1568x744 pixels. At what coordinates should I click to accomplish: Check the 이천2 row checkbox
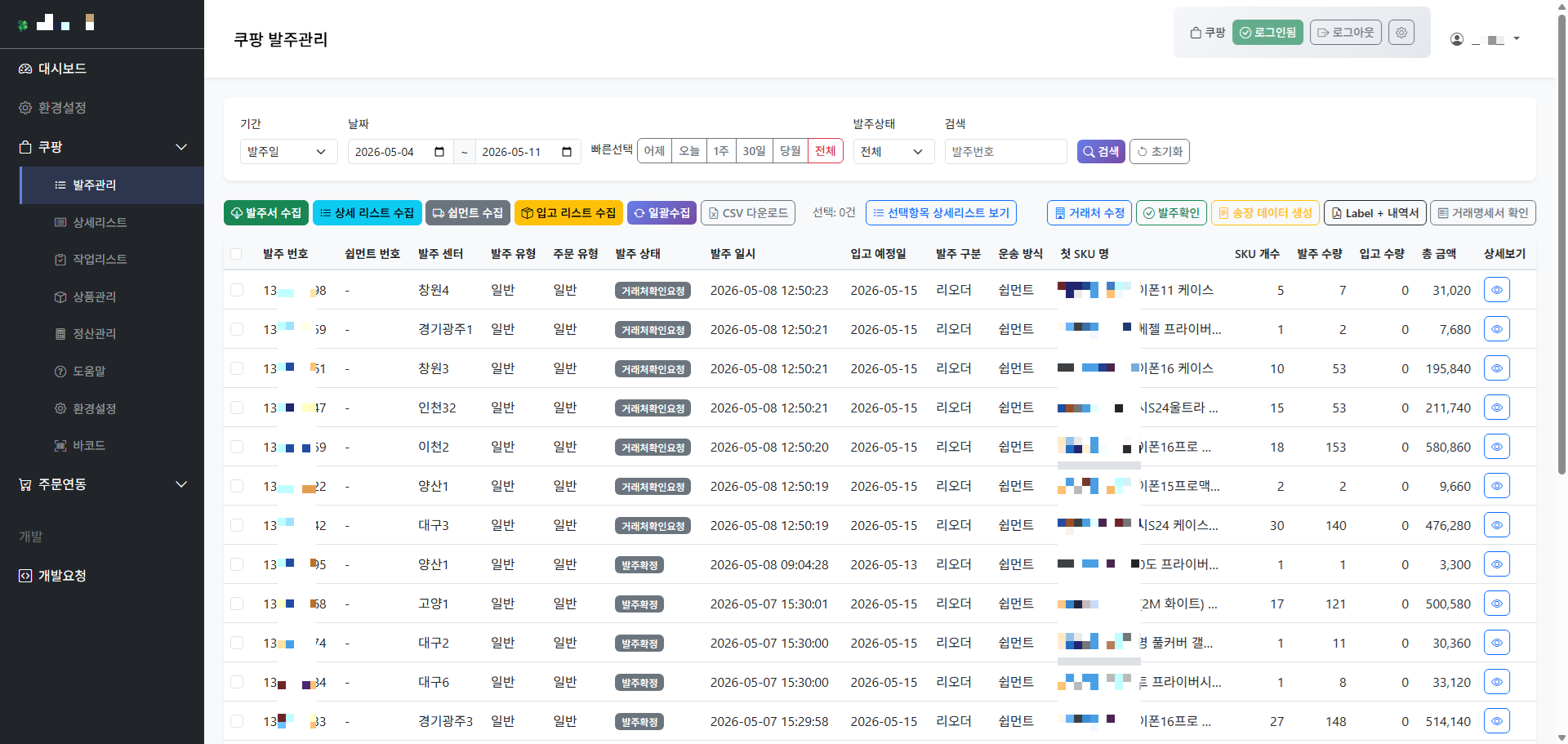click(x=237, y=447)
